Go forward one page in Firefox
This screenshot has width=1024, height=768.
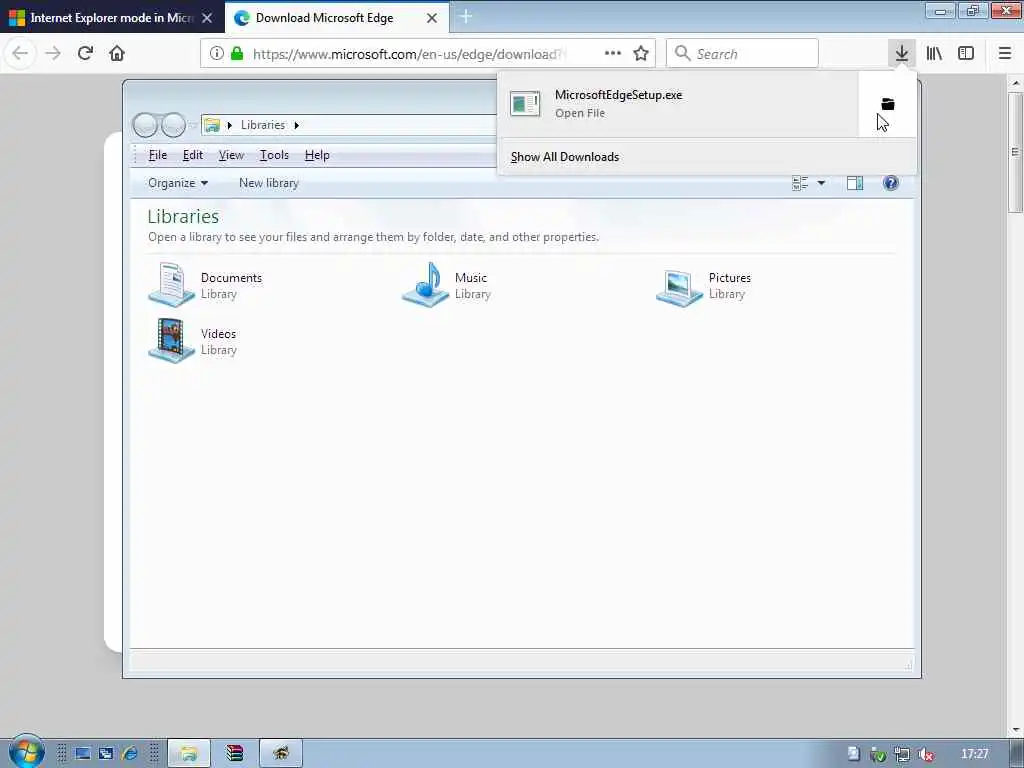53,53
